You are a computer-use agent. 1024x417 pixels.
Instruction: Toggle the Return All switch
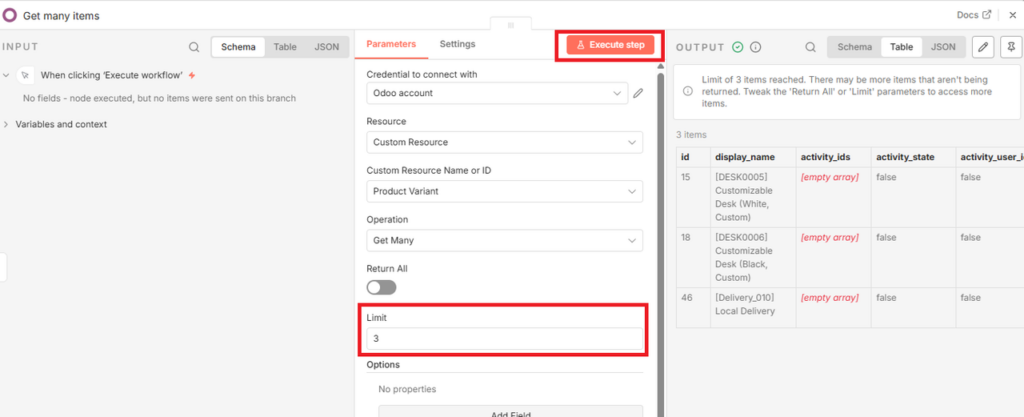point(381,287)
